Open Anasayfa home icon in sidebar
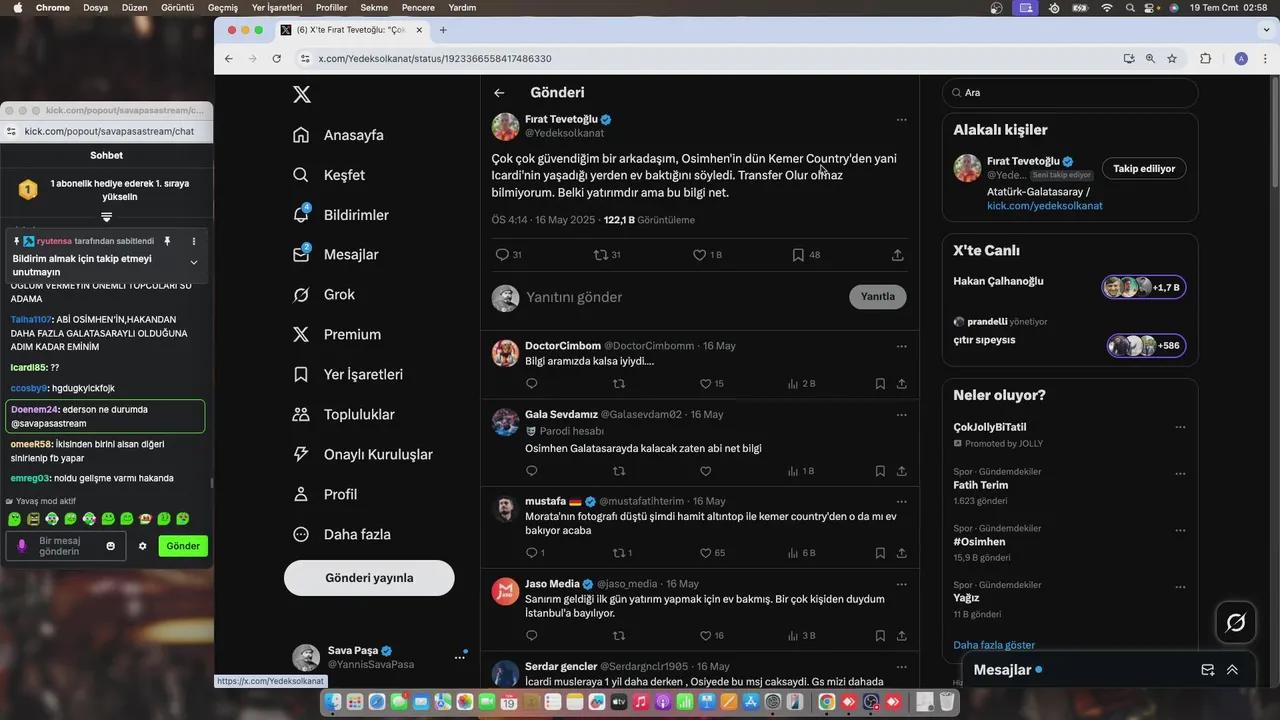The width and height of the screenshot is (1280, 720). [x=301, y=135]
